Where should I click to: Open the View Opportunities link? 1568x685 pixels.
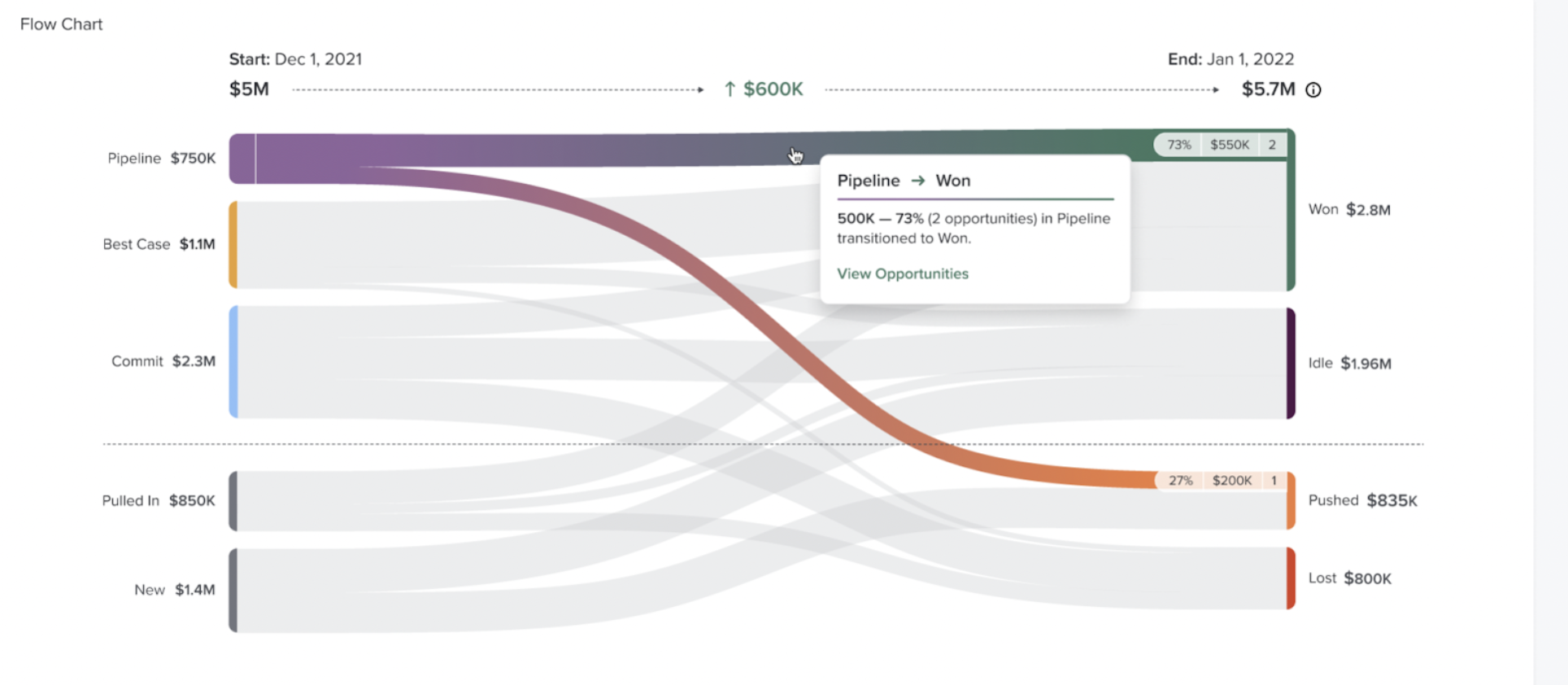[x=903, y=274]
